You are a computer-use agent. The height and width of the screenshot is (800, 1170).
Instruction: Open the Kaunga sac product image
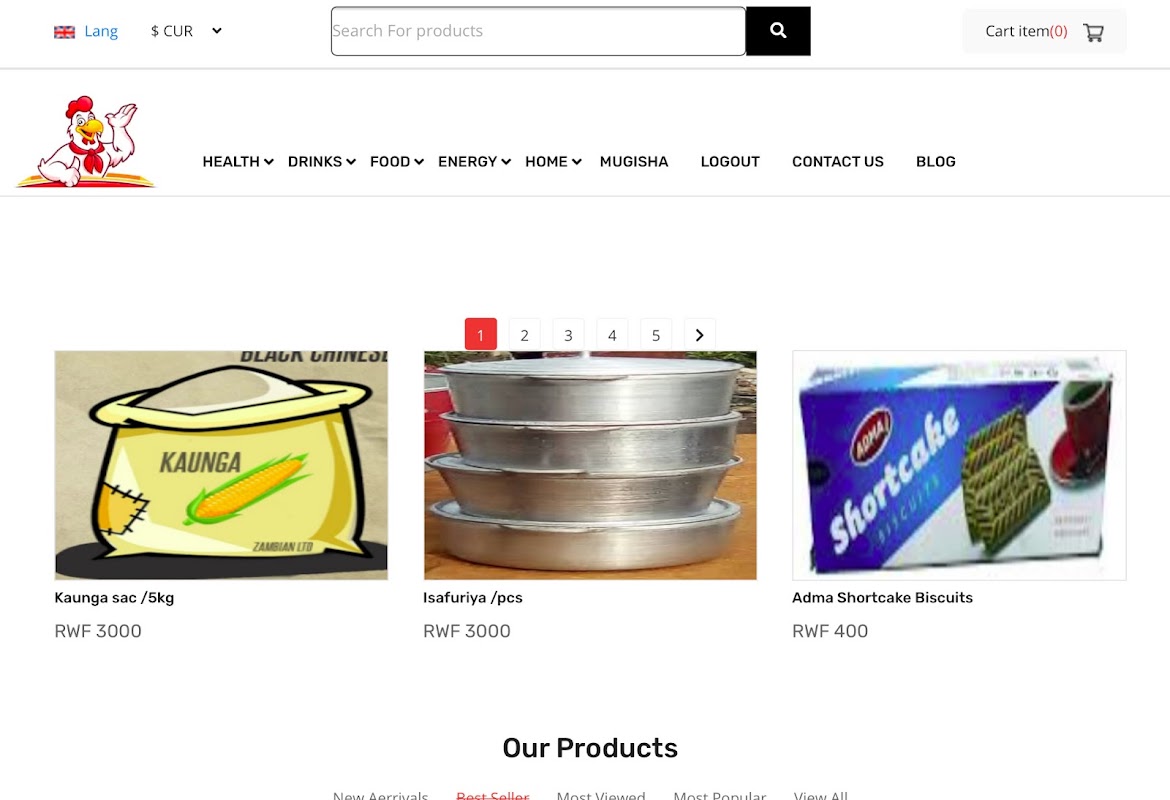coord(221,465)
